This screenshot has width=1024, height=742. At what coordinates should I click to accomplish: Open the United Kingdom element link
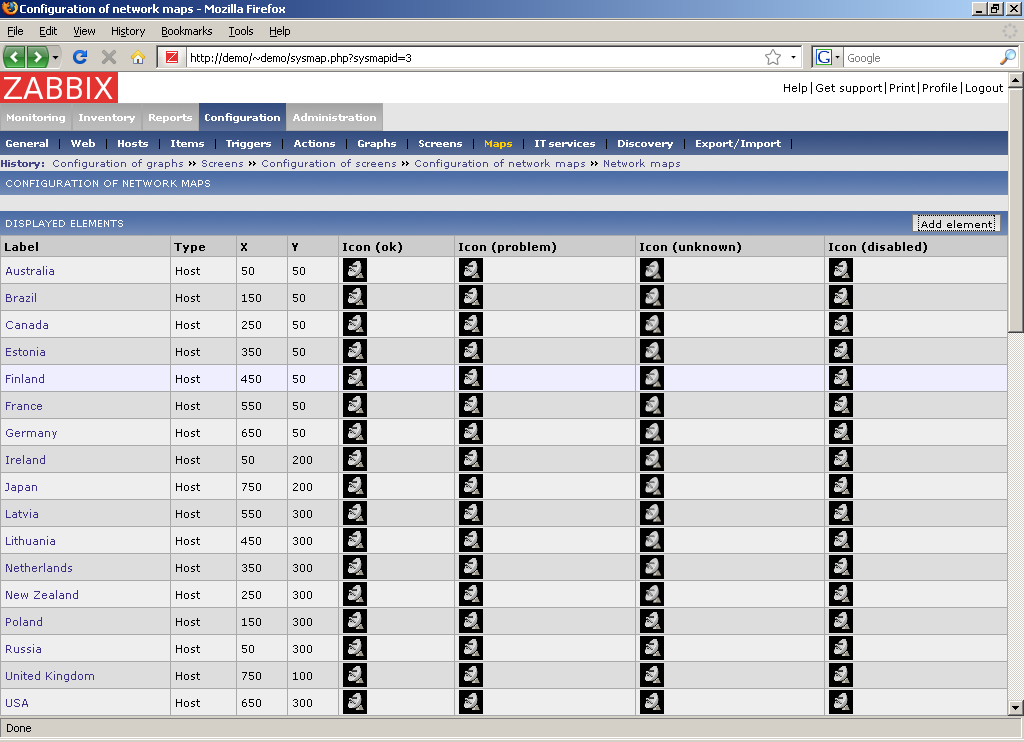tap(50, 676)
